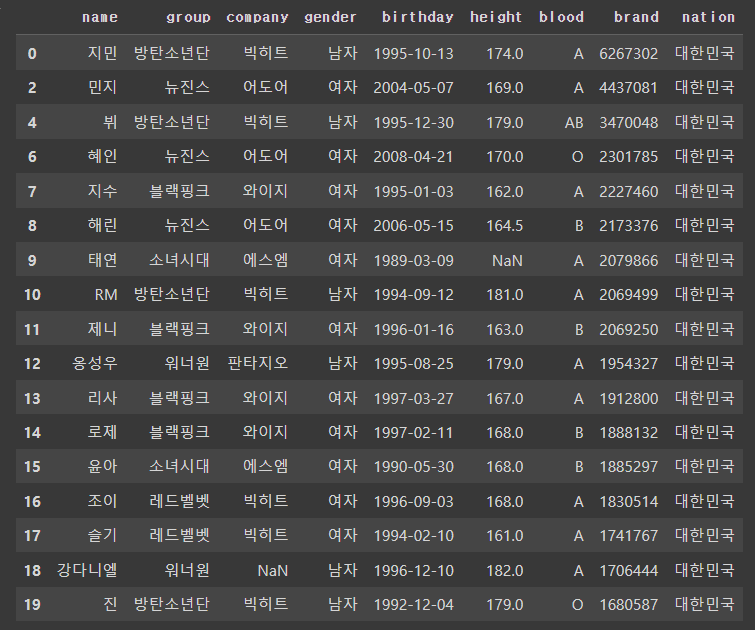This screenshot has height=630, width=755.
Task: Click birthday value 1989-03-09
Action: 414,261
